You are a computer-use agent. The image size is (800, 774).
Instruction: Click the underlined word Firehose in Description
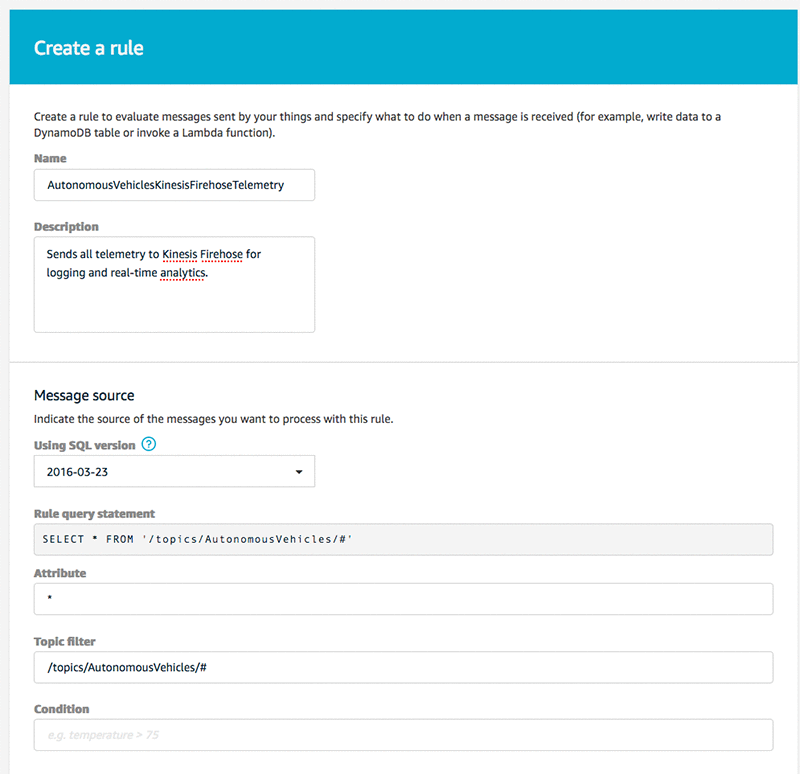221,254
